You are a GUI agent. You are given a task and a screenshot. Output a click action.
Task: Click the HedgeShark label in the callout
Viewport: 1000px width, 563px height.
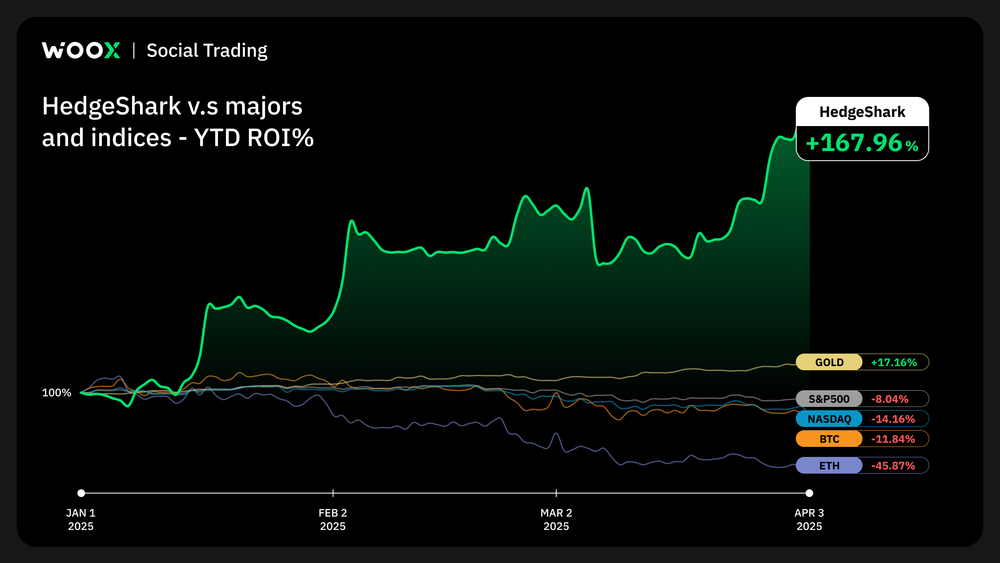tap(862, 112)
